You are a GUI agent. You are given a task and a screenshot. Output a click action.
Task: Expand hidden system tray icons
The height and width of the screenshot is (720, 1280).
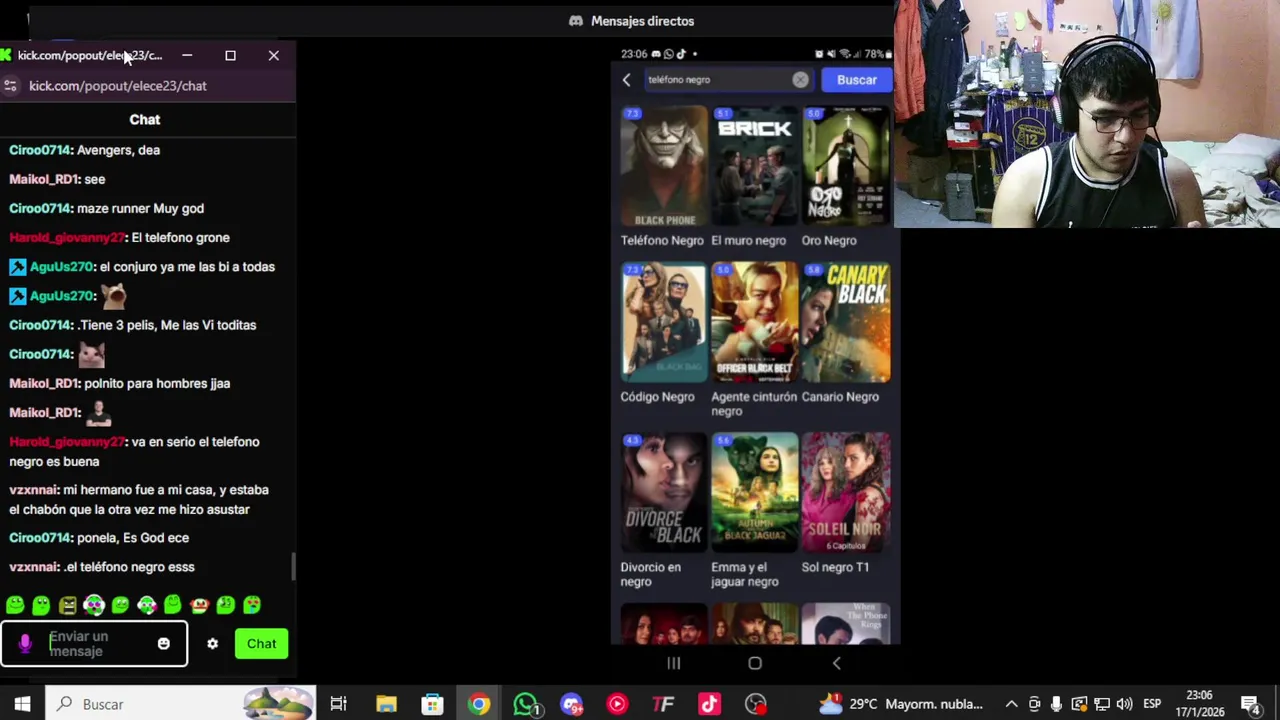coord(1011,704)
